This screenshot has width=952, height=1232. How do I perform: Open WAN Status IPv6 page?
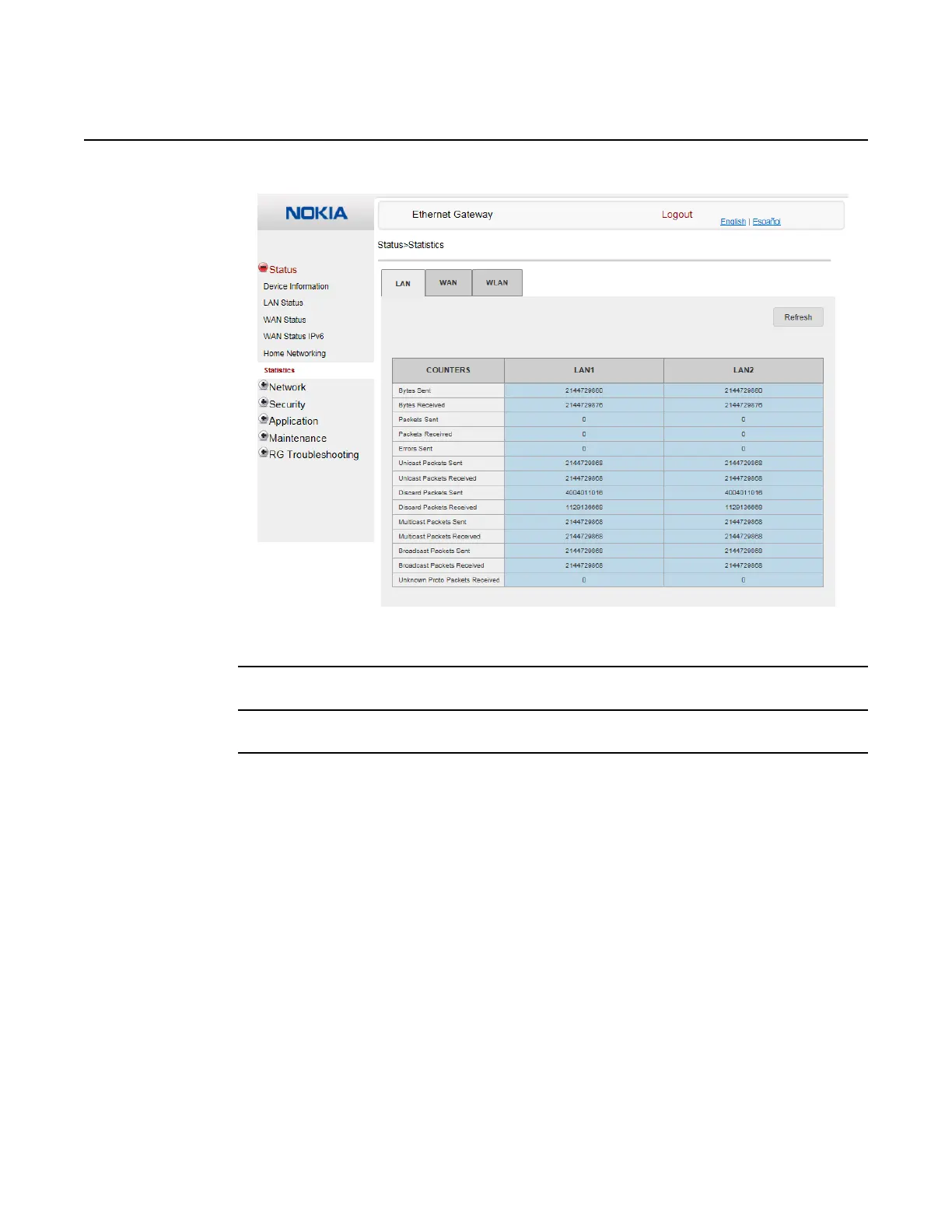coord(293,336)
